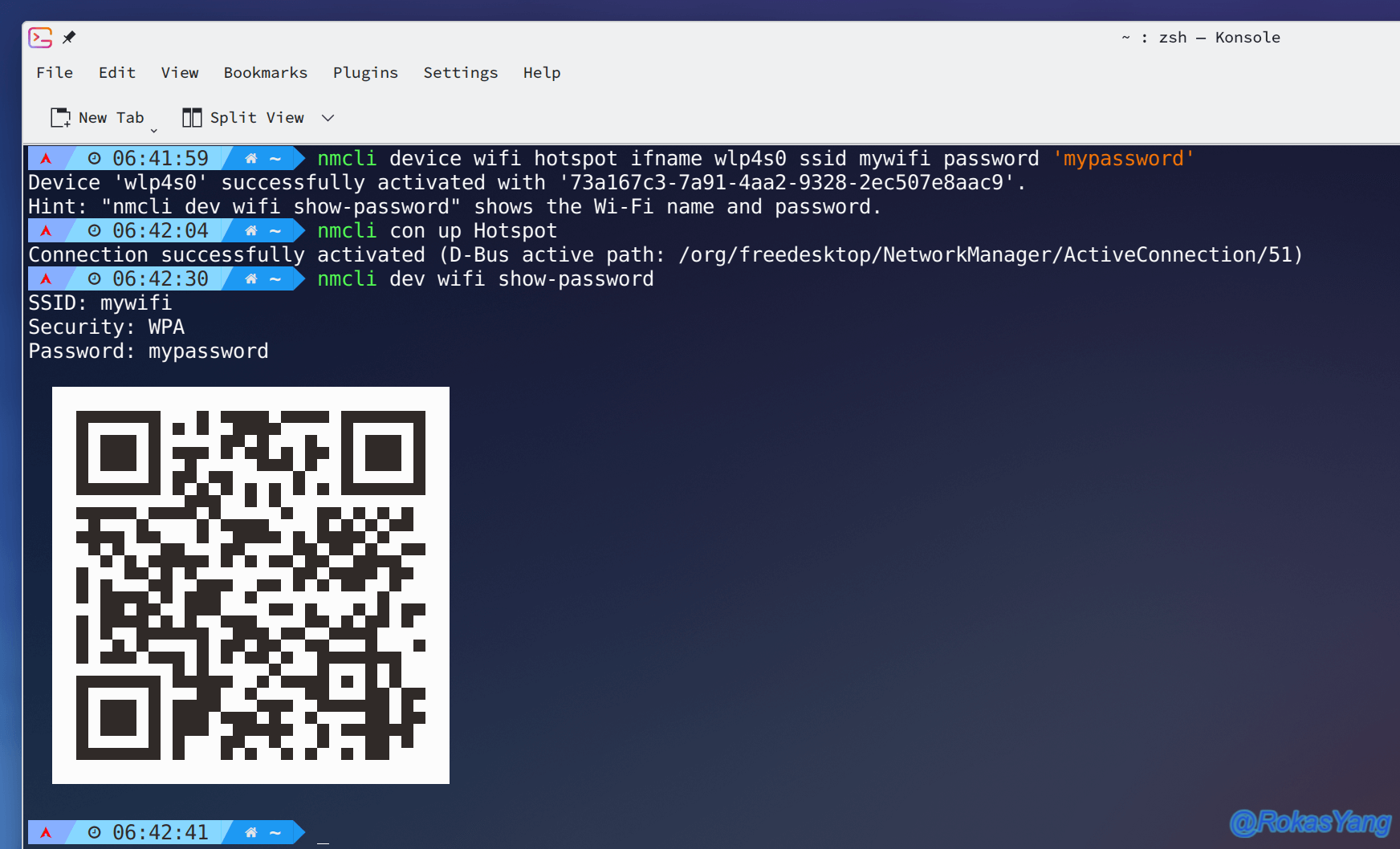The height and width of the screenshot is (849, 1400).
Task: Click the 'Password: mypassword' output line
Action: 149,351
